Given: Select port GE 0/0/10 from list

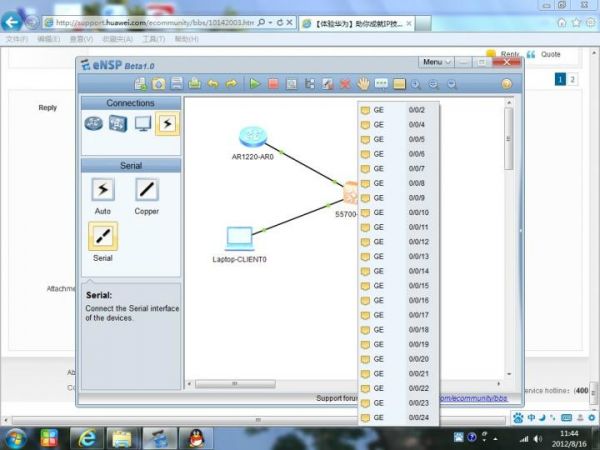Looking at the screenshot, I should pos(398,213).
